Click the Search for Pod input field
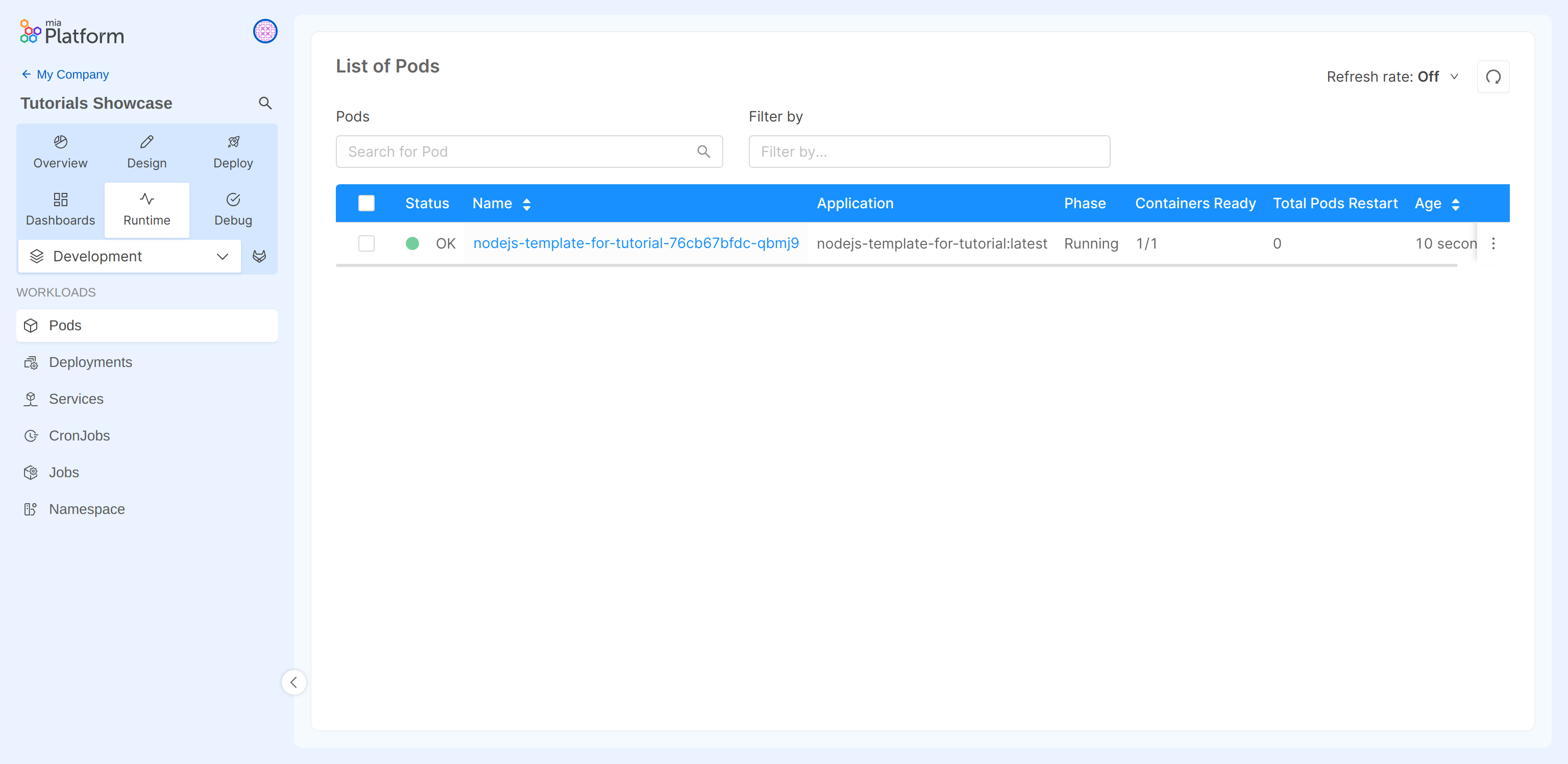The height and width of the screenshot is (764, 1568). (518, 152)
